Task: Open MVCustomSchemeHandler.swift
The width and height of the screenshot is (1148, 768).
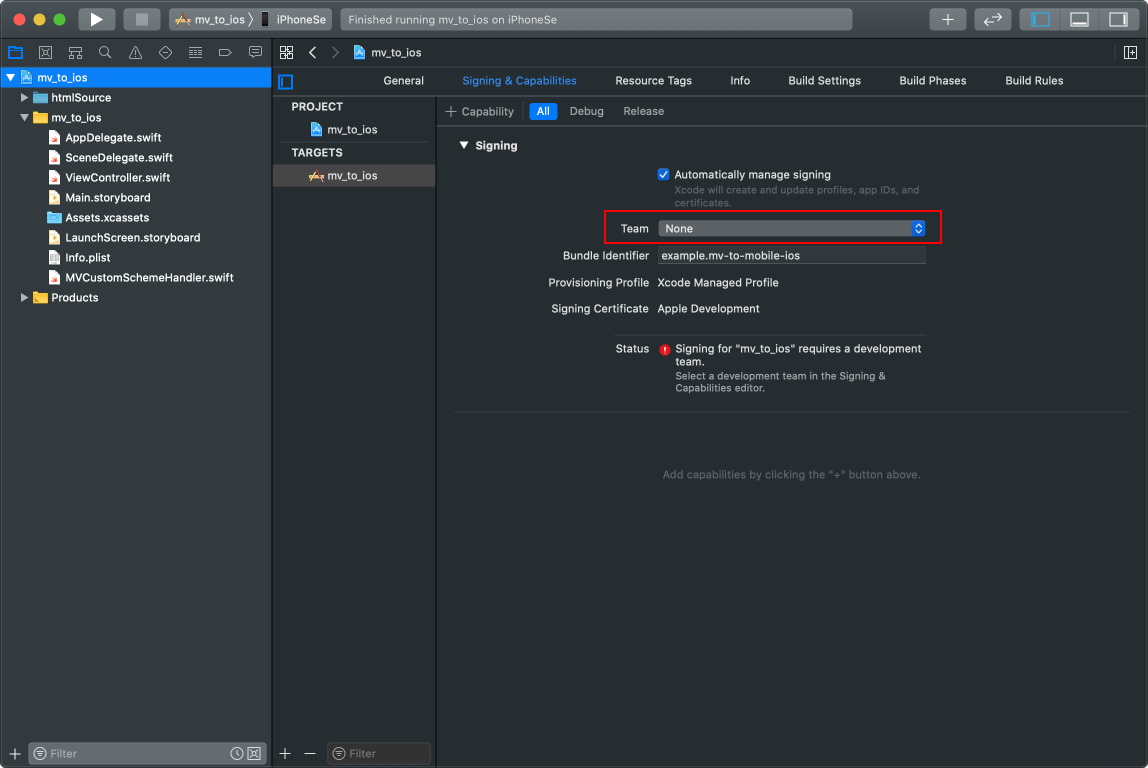Action: pos(149,277)
